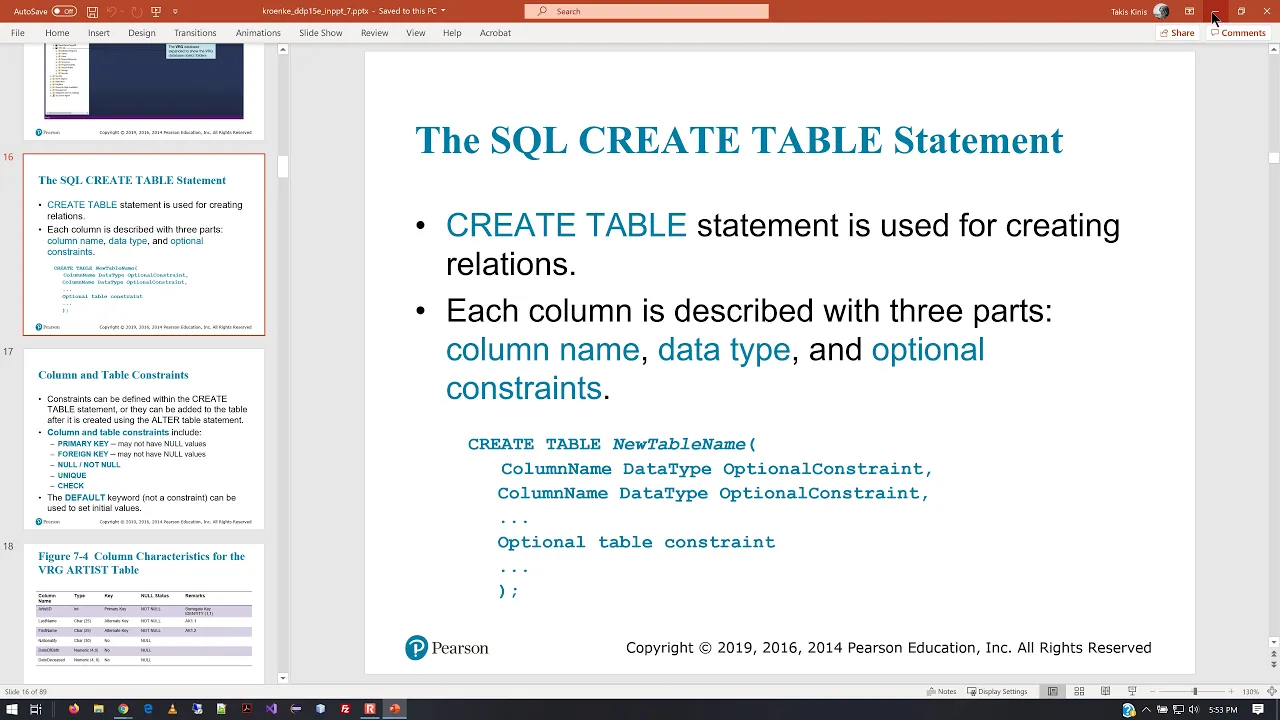Click the Redo icon

[x=136, y=11]
